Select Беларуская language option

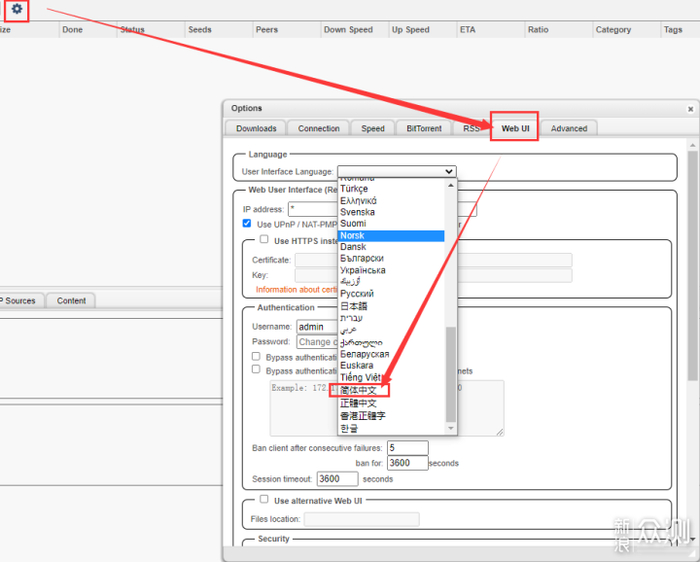click(x=392, y=354)
